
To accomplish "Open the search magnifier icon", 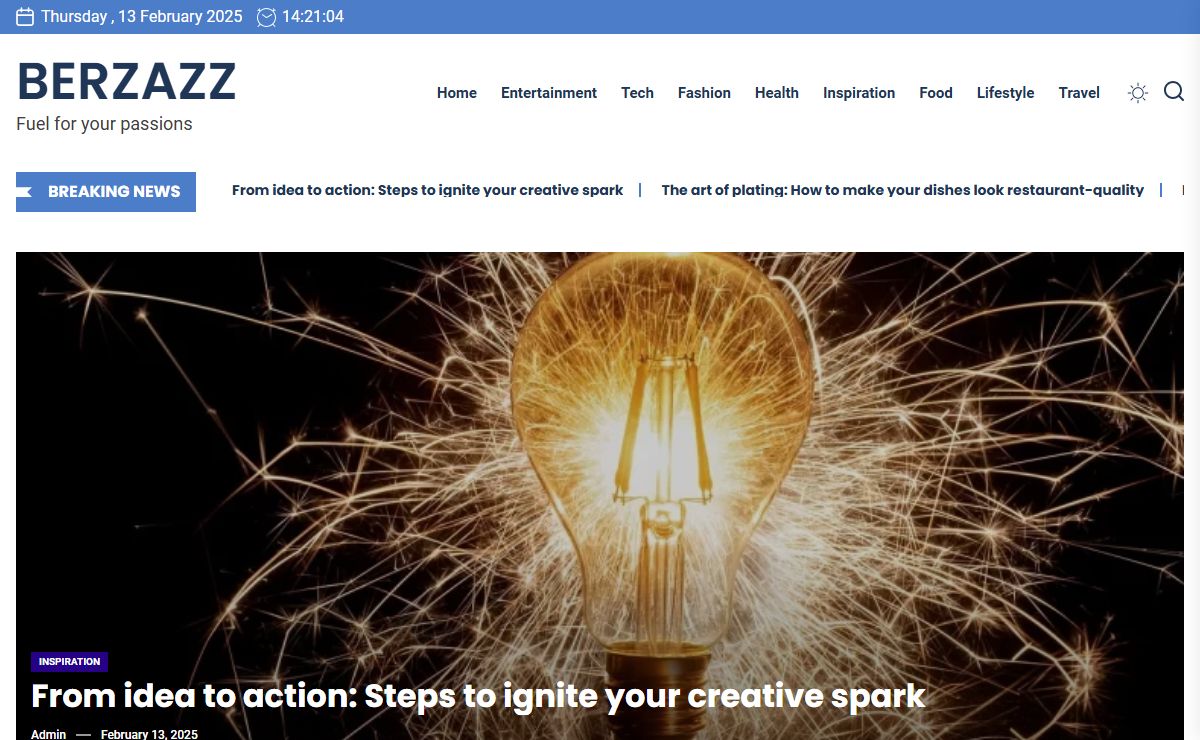I will point(1174,92).
